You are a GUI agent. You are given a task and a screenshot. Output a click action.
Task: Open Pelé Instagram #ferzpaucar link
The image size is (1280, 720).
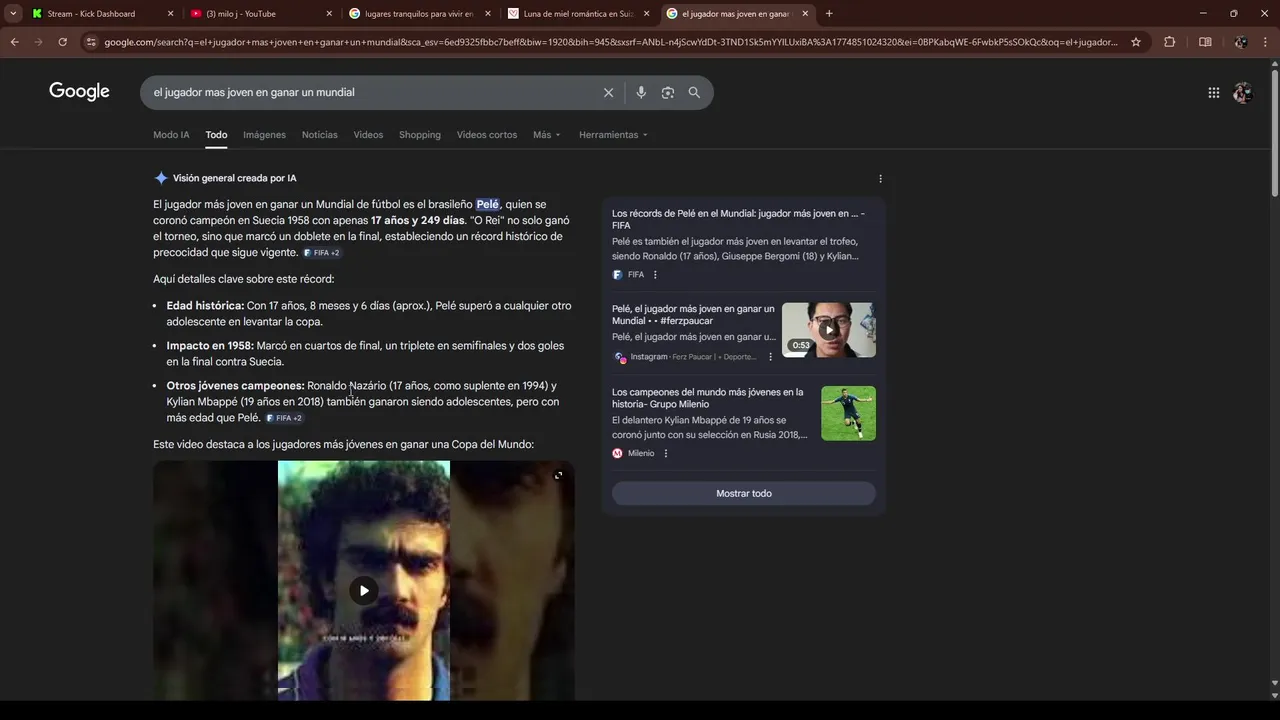pos(693,315)
